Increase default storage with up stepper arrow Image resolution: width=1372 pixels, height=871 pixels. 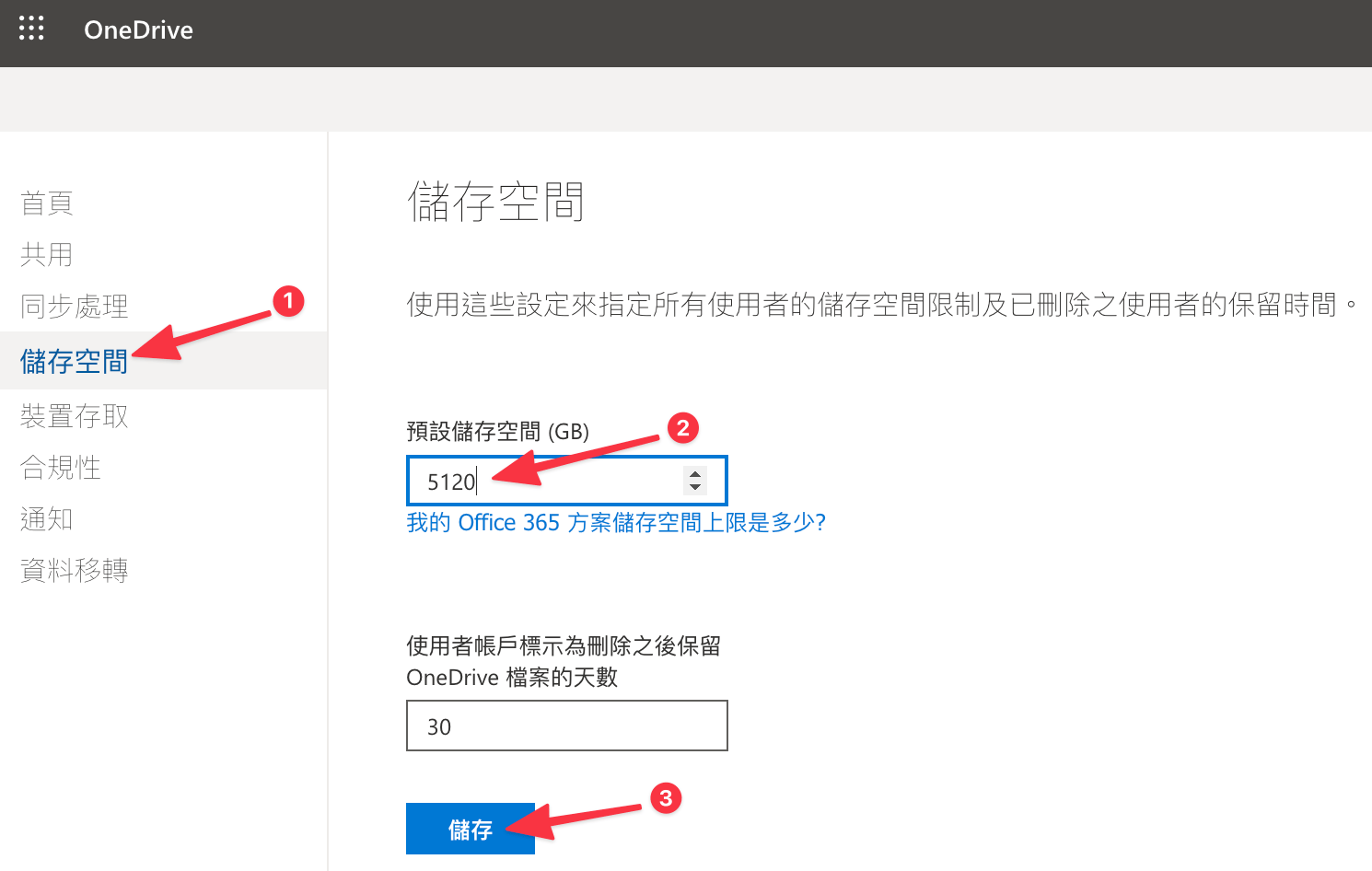pyautogui.click(x=695, y=473)
